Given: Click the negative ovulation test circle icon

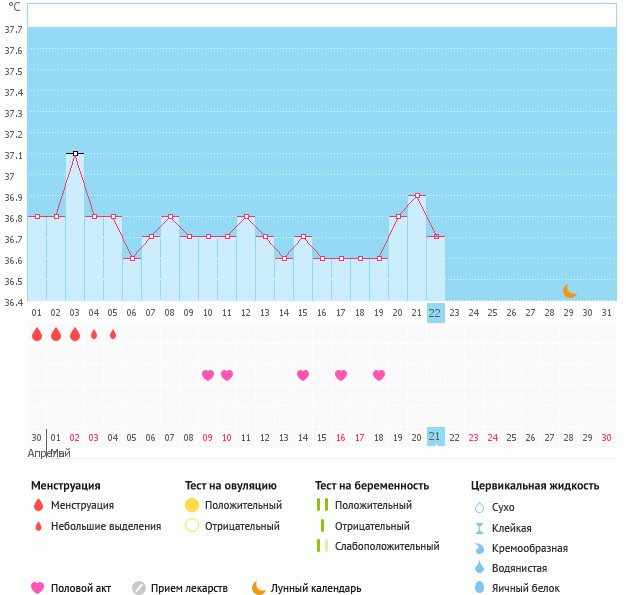Looking at the screenshot, I should pyautogui.click(x=192, y=526).
